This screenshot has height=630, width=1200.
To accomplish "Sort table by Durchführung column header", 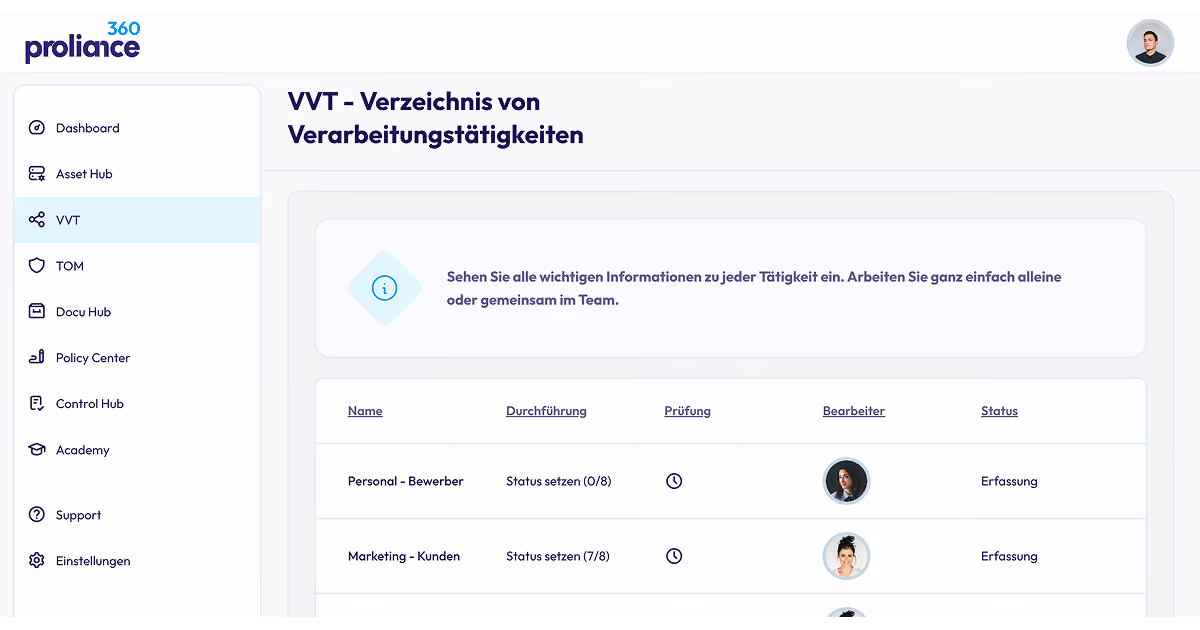I will [x=546, y=411].
